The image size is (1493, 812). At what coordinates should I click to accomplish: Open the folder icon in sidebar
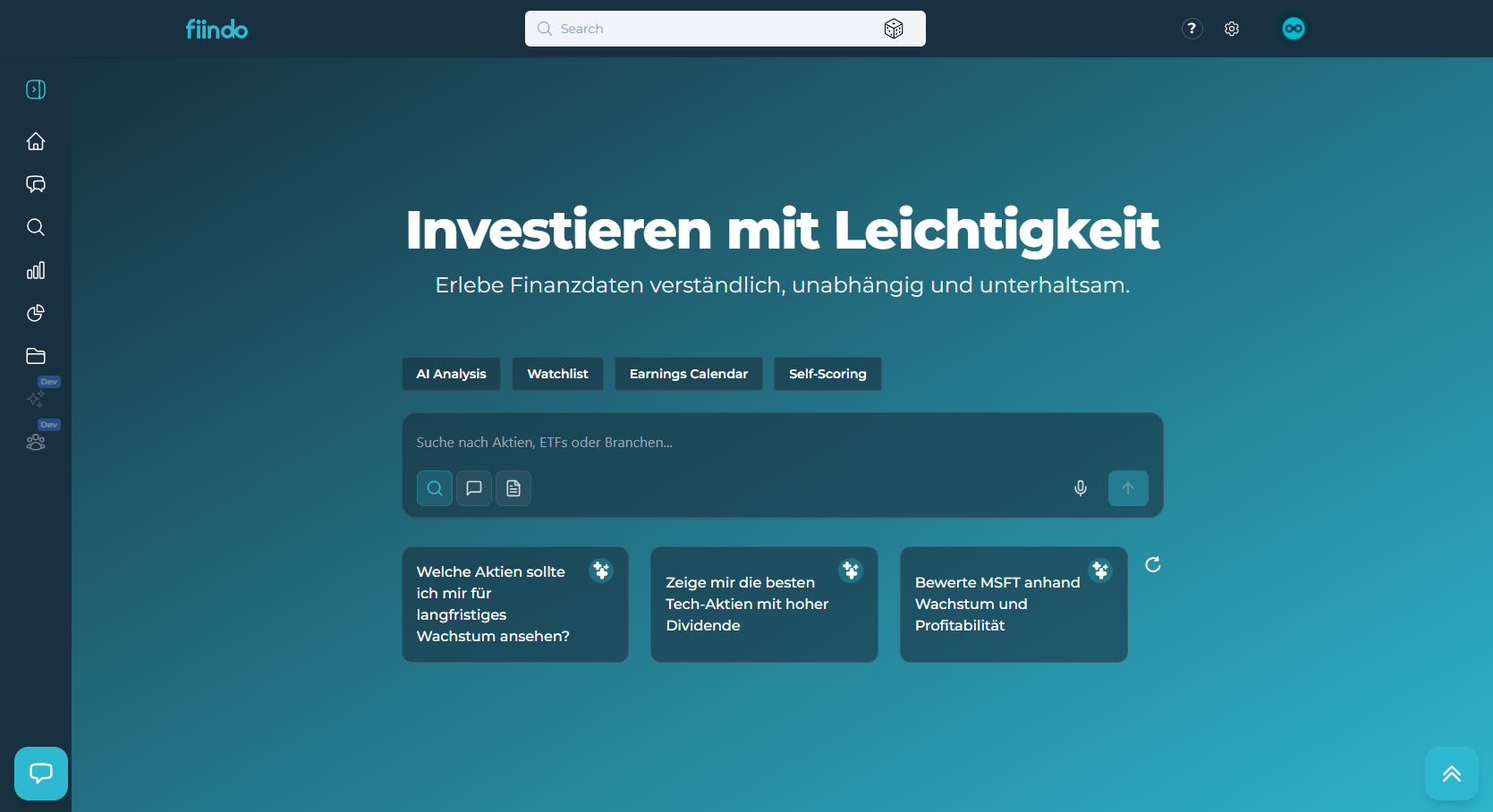tap(36, 356)
